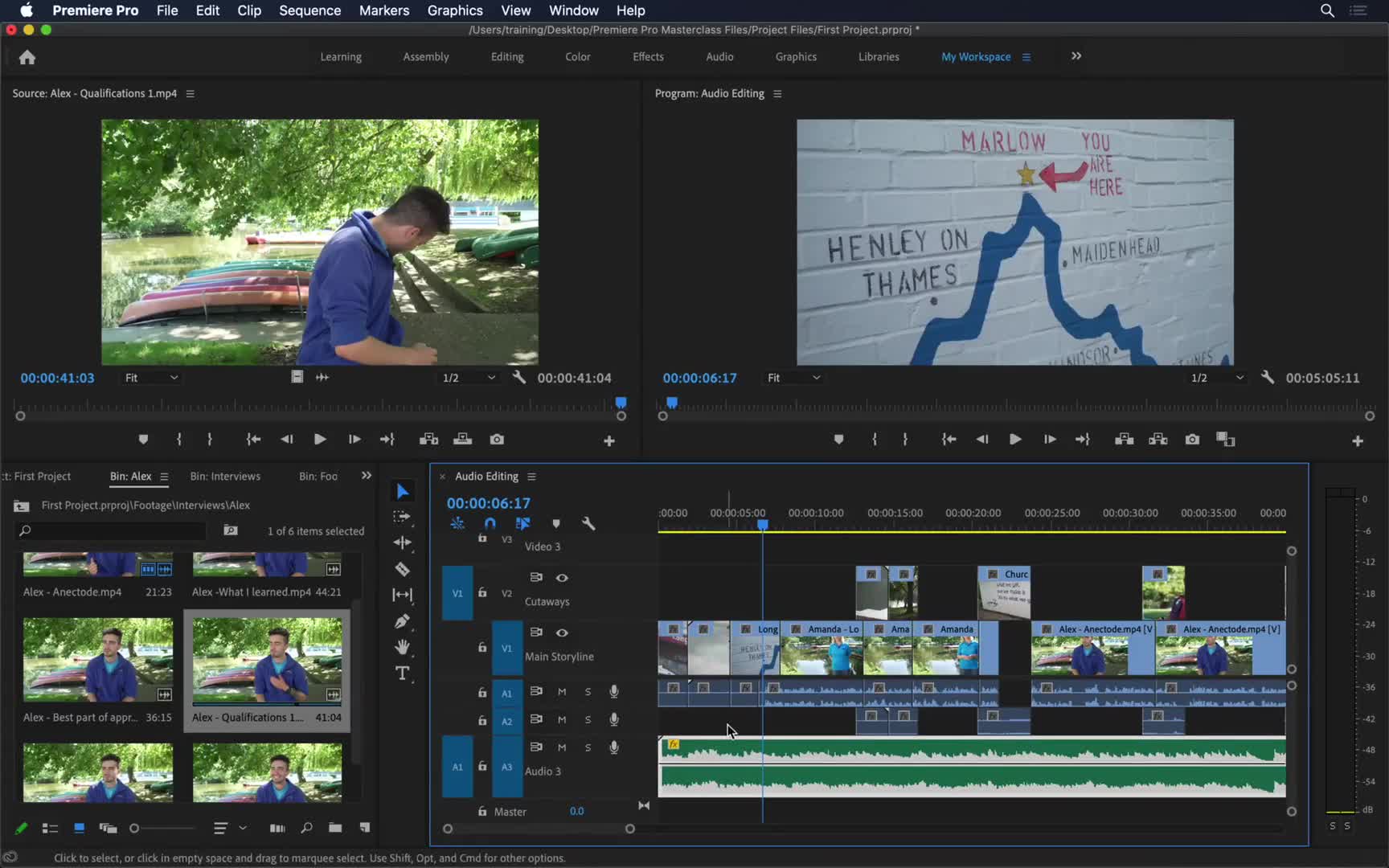Toggle V1 Main Storyline track output eye

[x=562, y=633]
